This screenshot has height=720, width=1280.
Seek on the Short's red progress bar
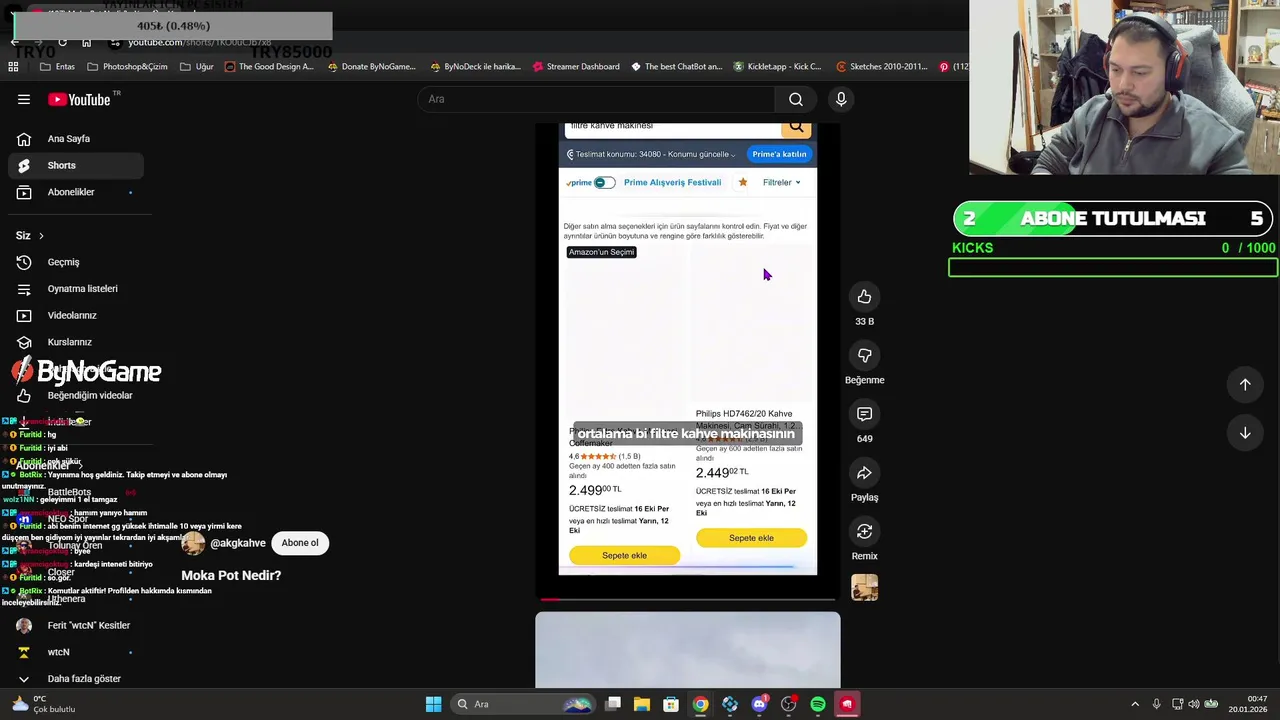(688, 599)
